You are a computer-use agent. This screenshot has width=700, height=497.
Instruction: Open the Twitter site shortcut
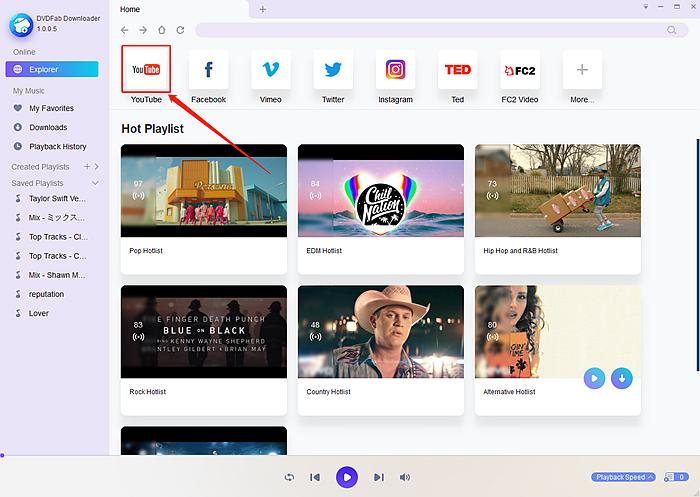[333, 70]
